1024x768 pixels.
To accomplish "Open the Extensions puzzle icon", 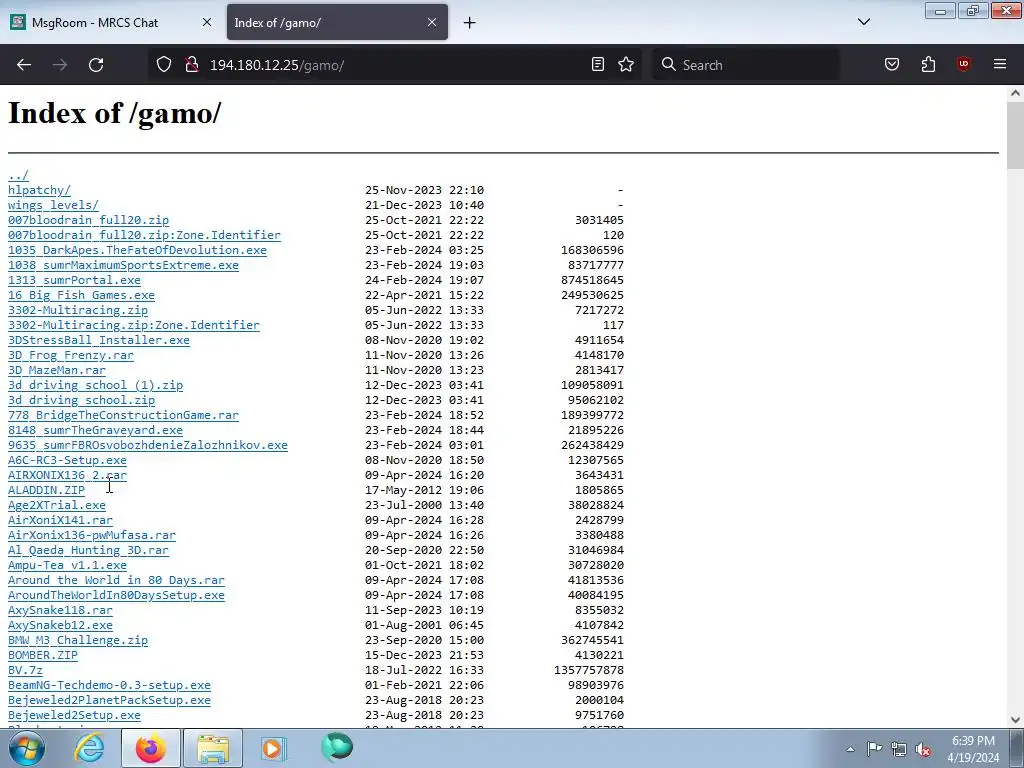I will click(x=928, y=65).
